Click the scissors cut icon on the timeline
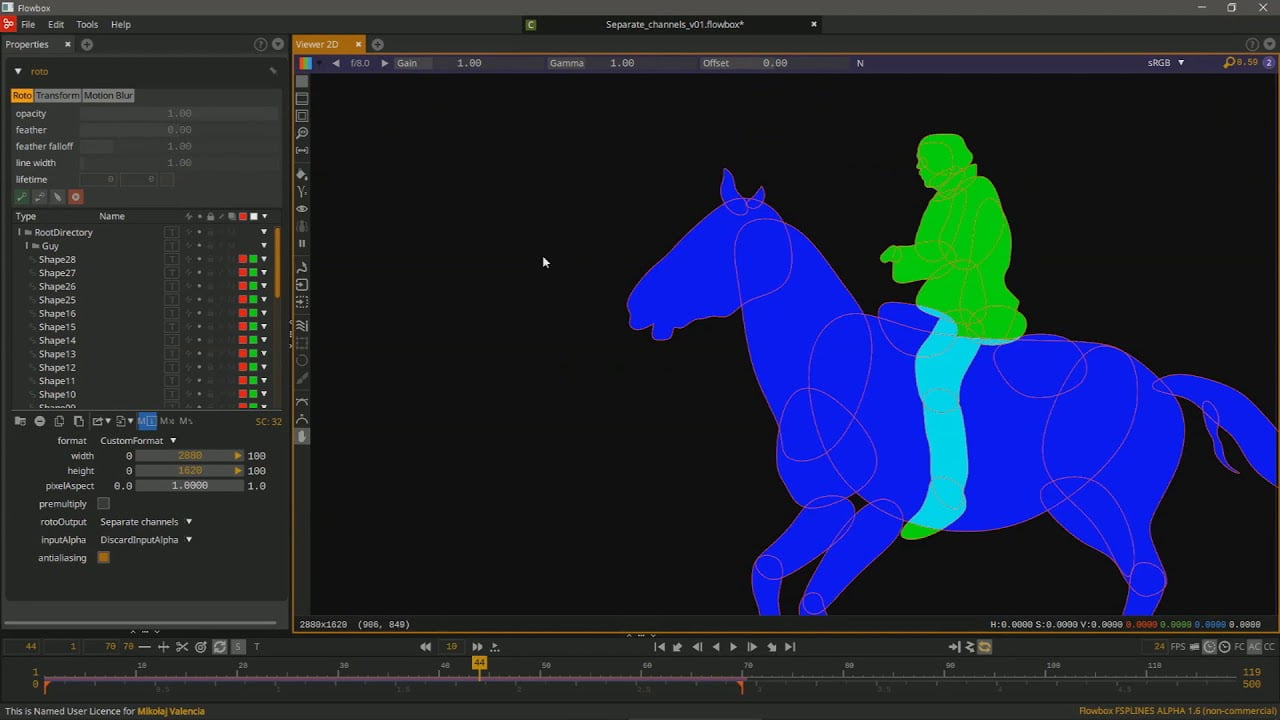 coord(182,647)
